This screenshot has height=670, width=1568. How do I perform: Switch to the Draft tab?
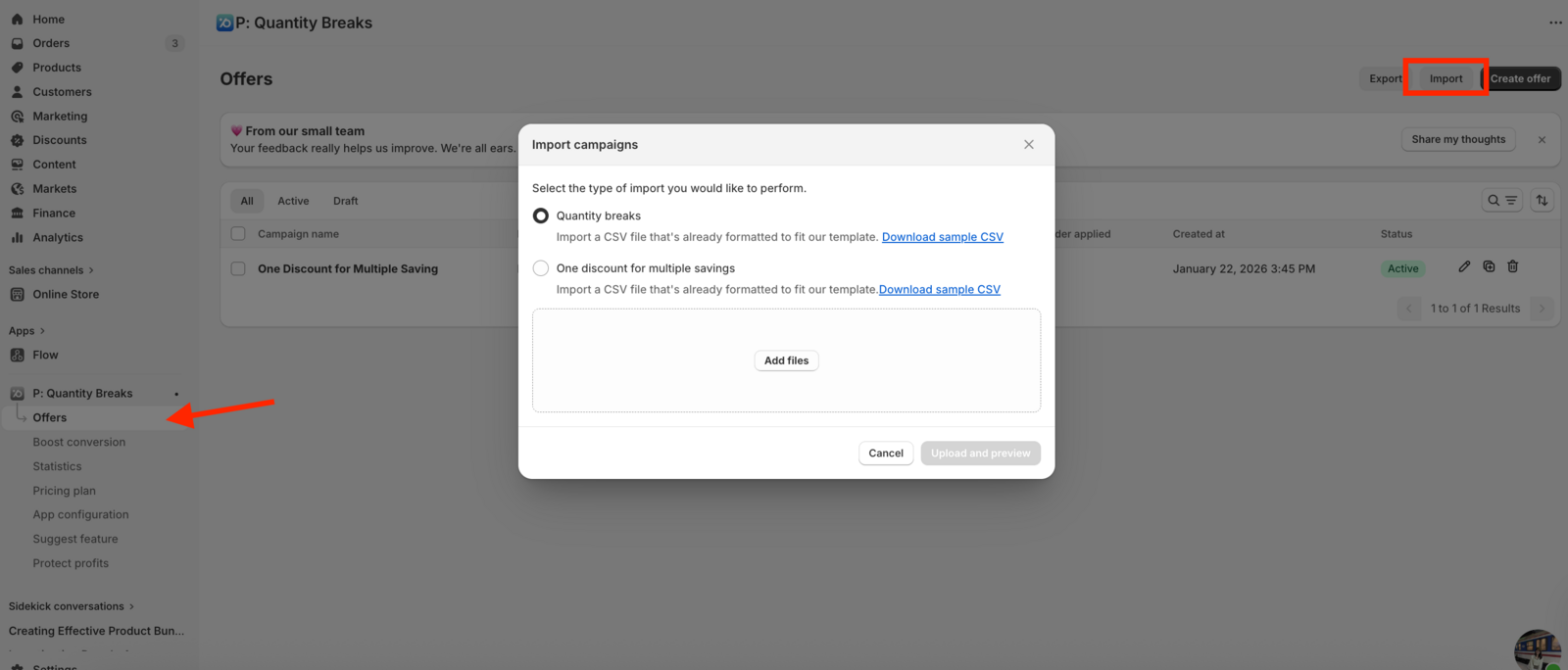pyautogui.click(x=345, y=201)
